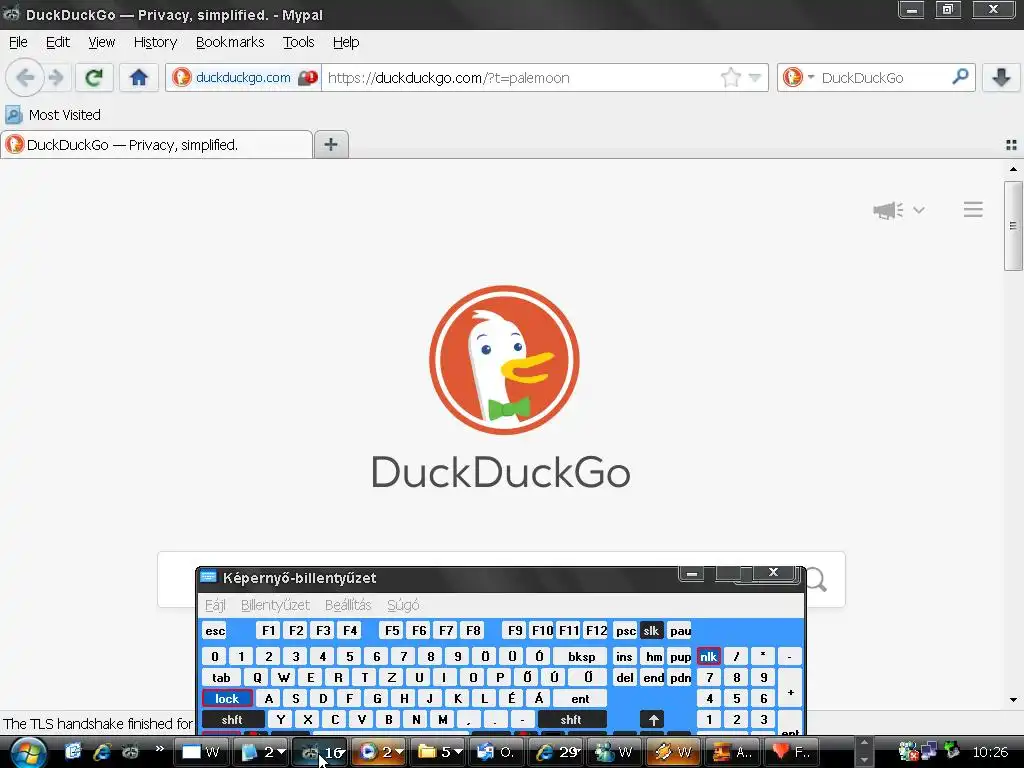Screen dimensions: 1024x768
Task: Open search engine selector dropdown
Action: (x=810, y=77)
